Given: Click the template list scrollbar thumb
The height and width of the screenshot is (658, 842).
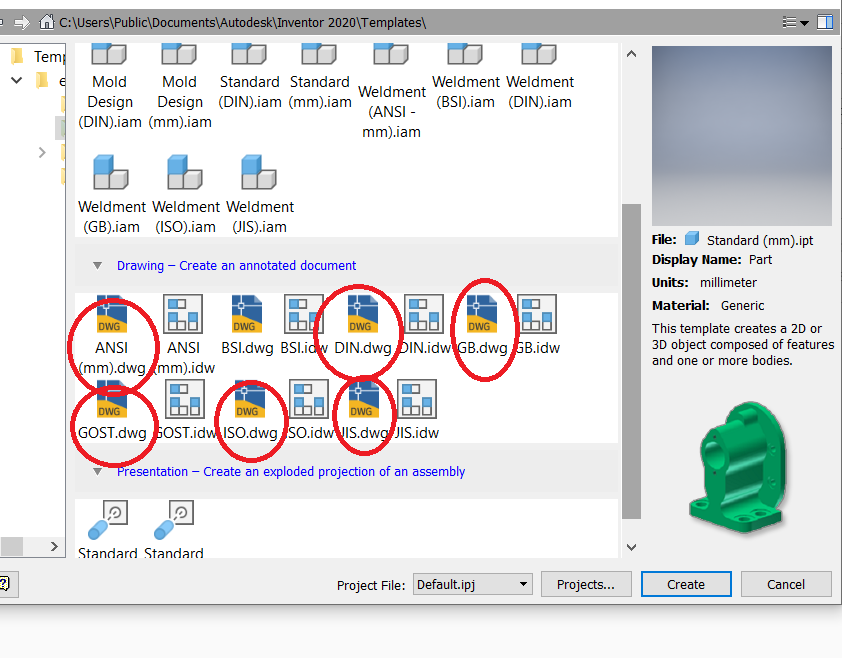Looking at the screenshot, I should [x=632, y=361].
